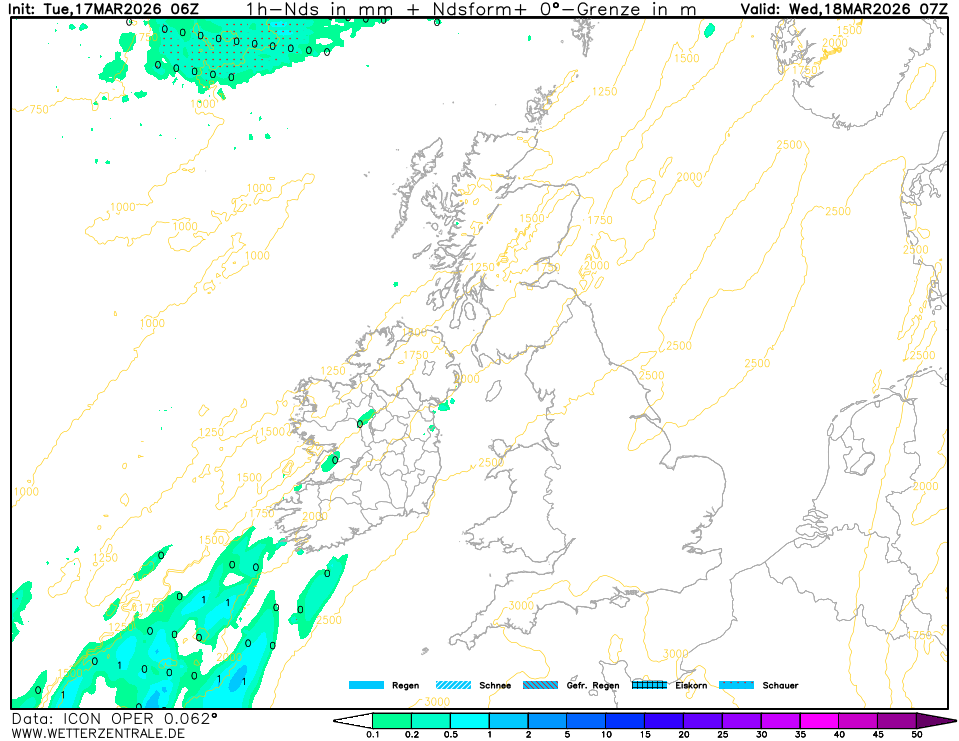
Task: Click the Regen legend swatch
Action: tap(366, 685)
